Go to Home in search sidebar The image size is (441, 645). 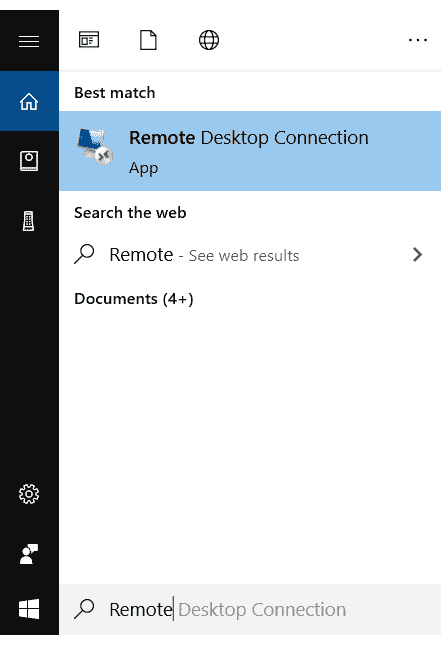29,101
